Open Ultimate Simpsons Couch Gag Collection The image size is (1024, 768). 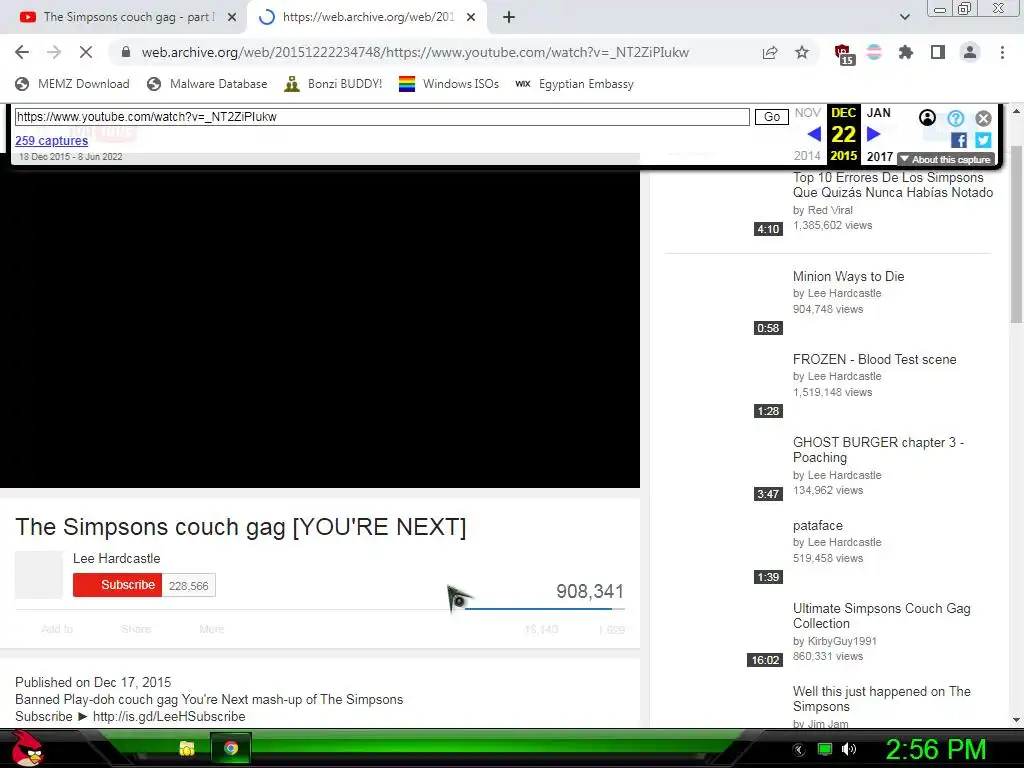coord(882,616)
